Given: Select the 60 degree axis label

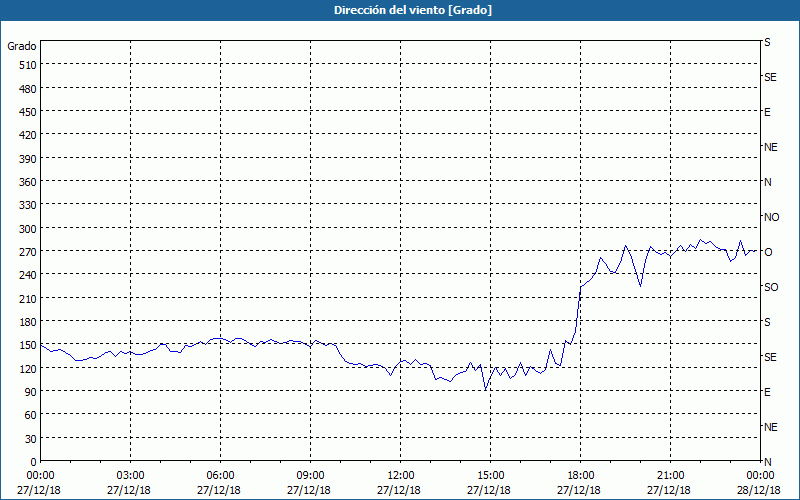Looking at the screenshot, I should 31,415.
